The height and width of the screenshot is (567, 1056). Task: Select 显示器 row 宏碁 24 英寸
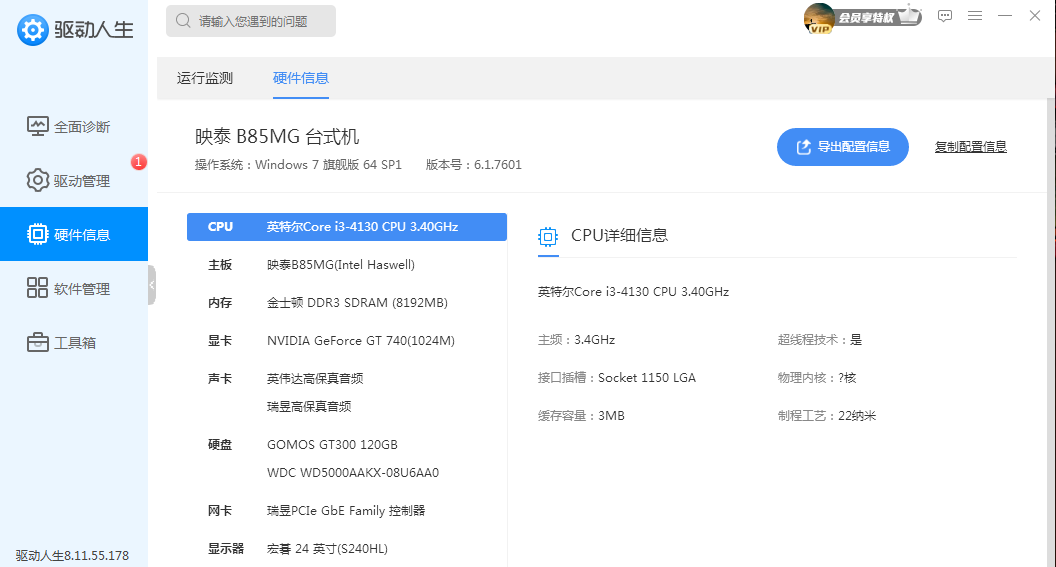(x=347, y=548)
